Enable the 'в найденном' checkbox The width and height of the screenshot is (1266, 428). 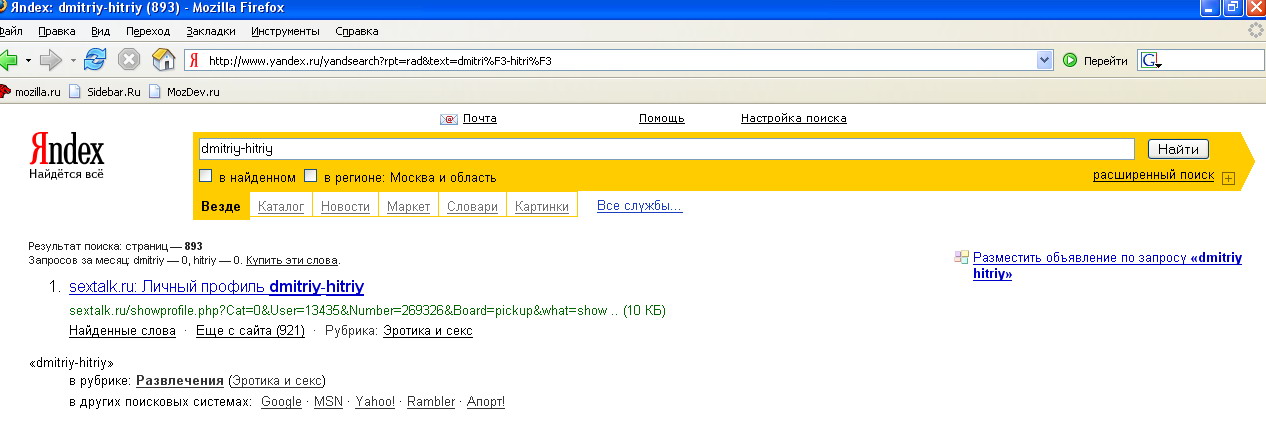pyautogui.click(x=206, y=176)
